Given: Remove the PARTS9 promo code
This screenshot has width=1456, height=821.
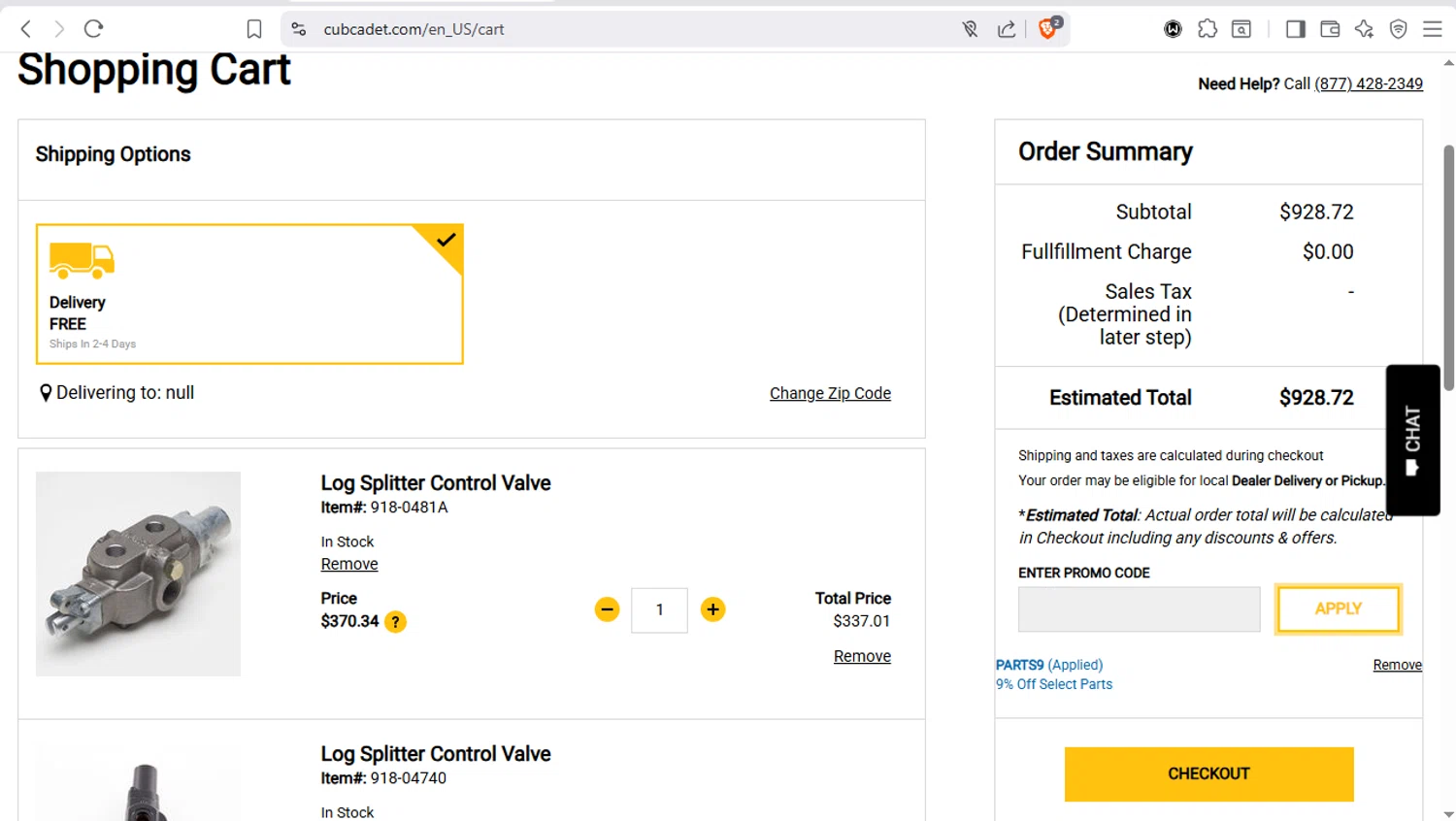Looking at the screenshot, I should pyautogui.click(x=1397, y=665).
